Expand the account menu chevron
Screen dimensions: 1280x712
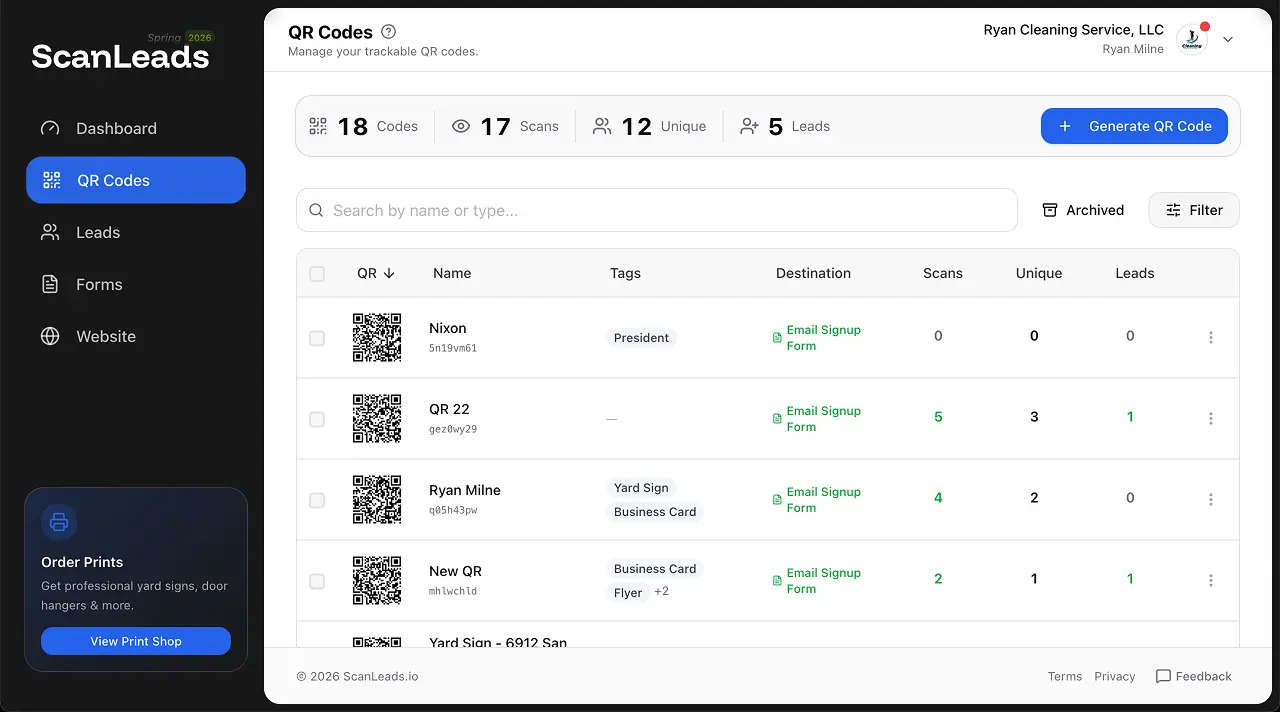[1226, 39]
